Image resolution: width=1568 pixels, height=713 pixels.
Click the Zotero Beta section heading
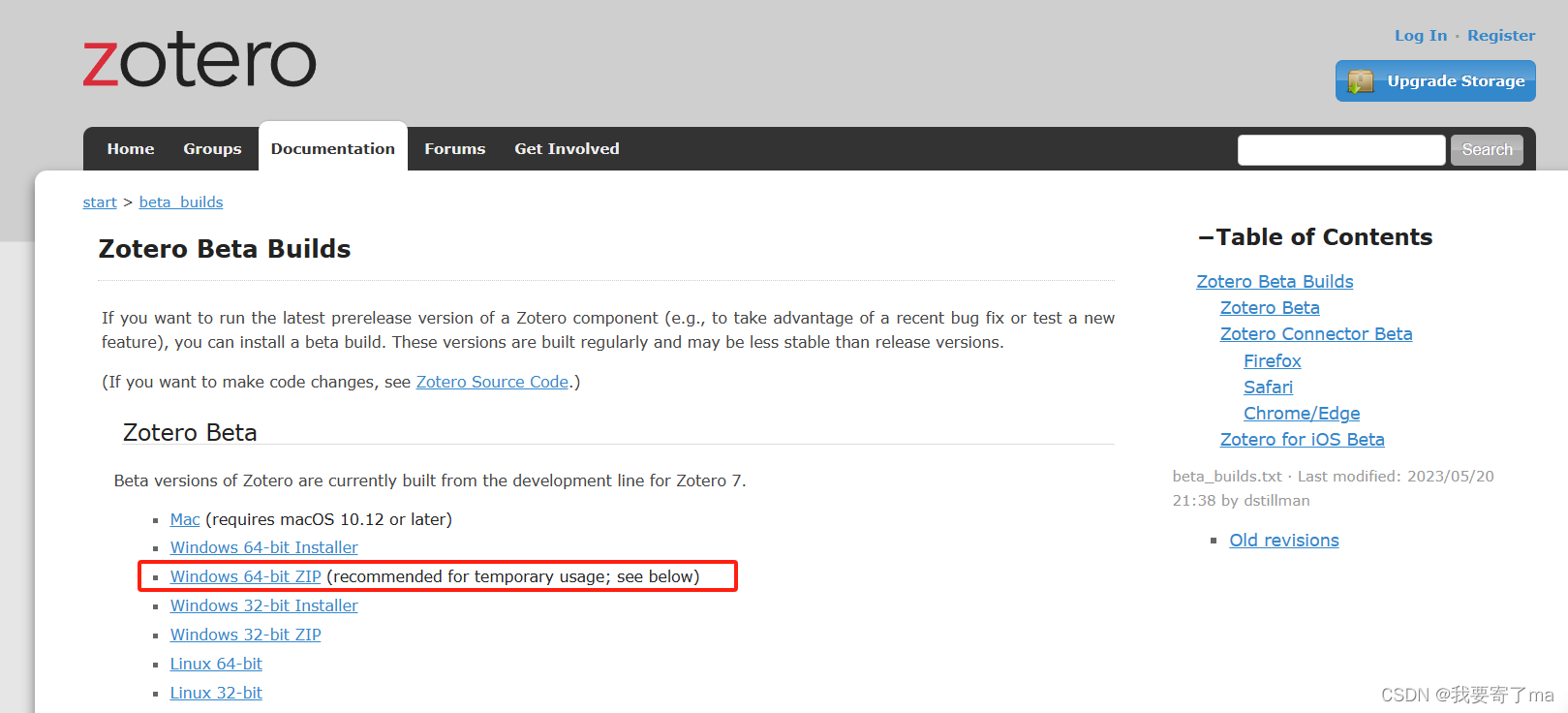(190, 432)
